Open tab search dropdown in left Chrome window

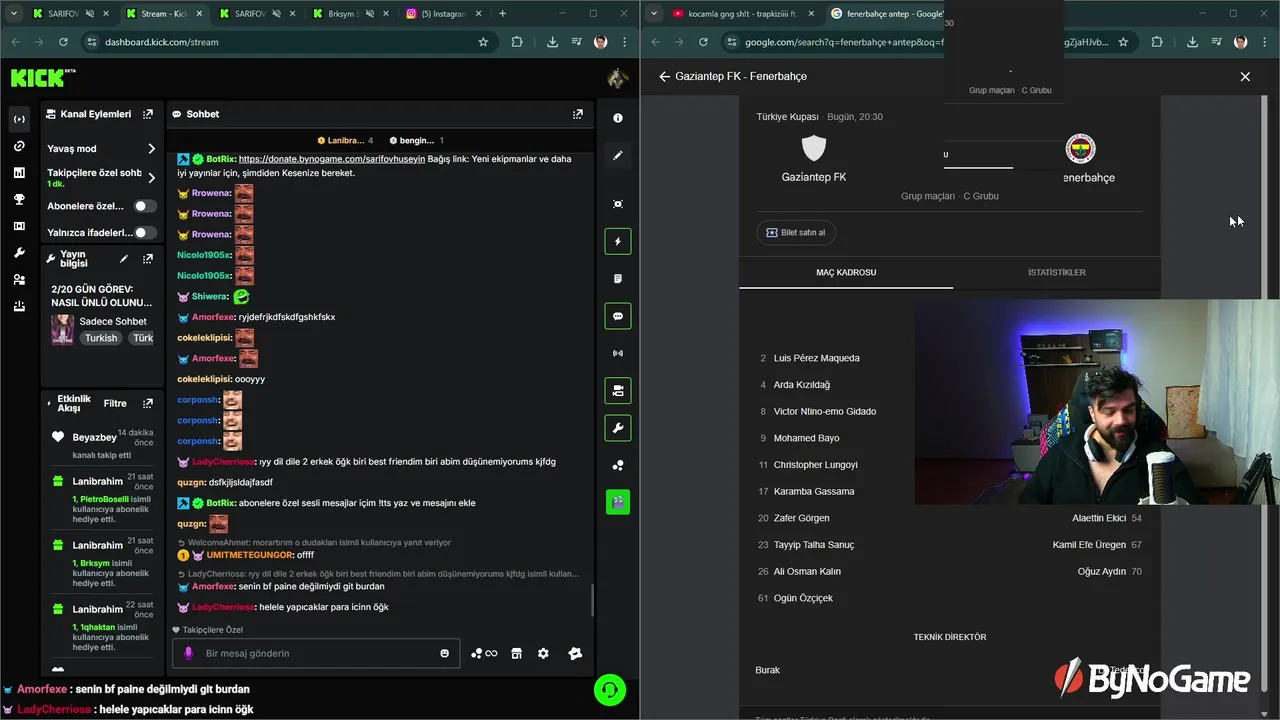click(14, 14)
